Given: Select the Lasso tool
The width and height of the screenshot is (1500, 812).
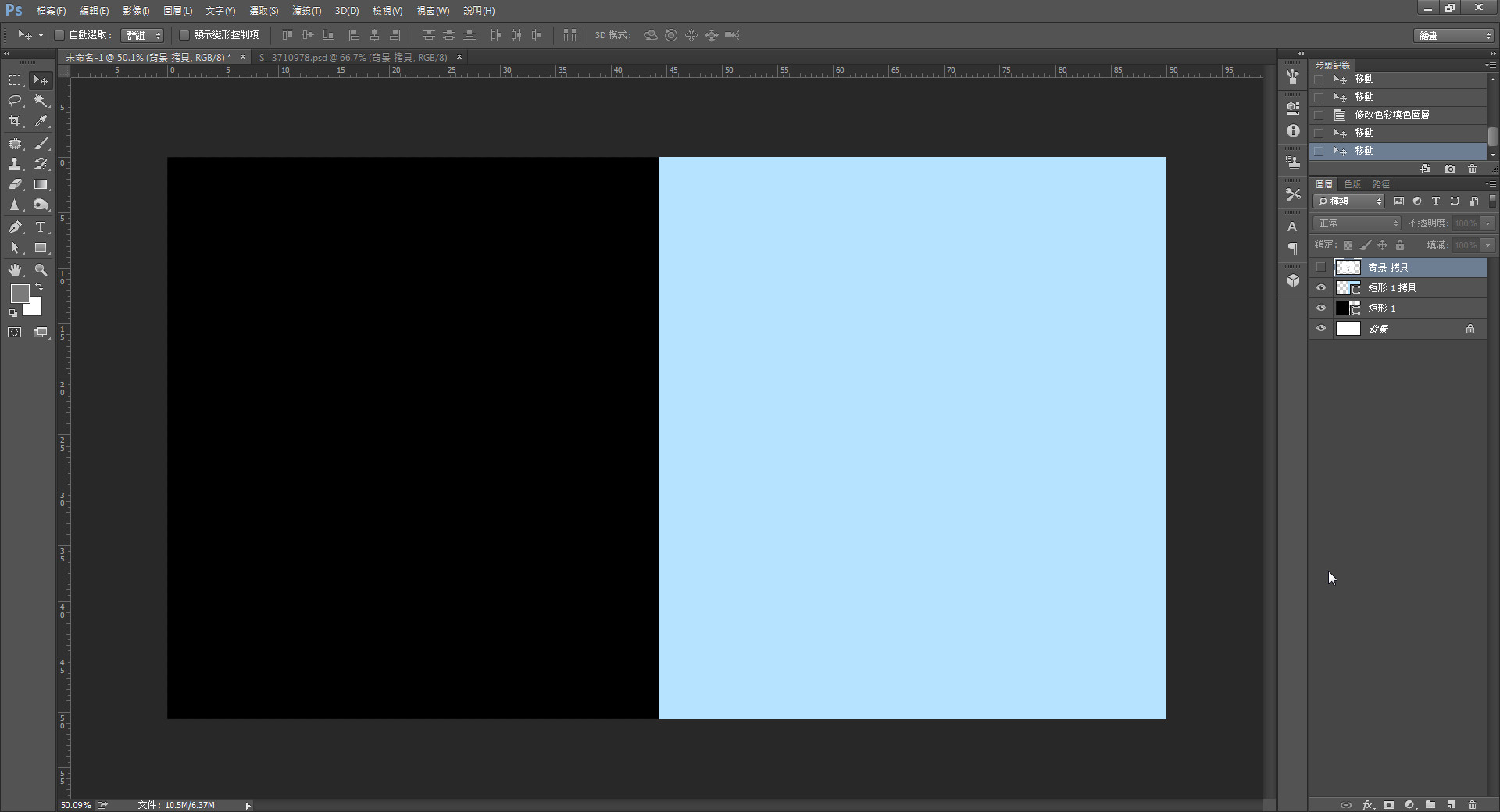Looking at the screenshot, I should click(x=15, y=101).
